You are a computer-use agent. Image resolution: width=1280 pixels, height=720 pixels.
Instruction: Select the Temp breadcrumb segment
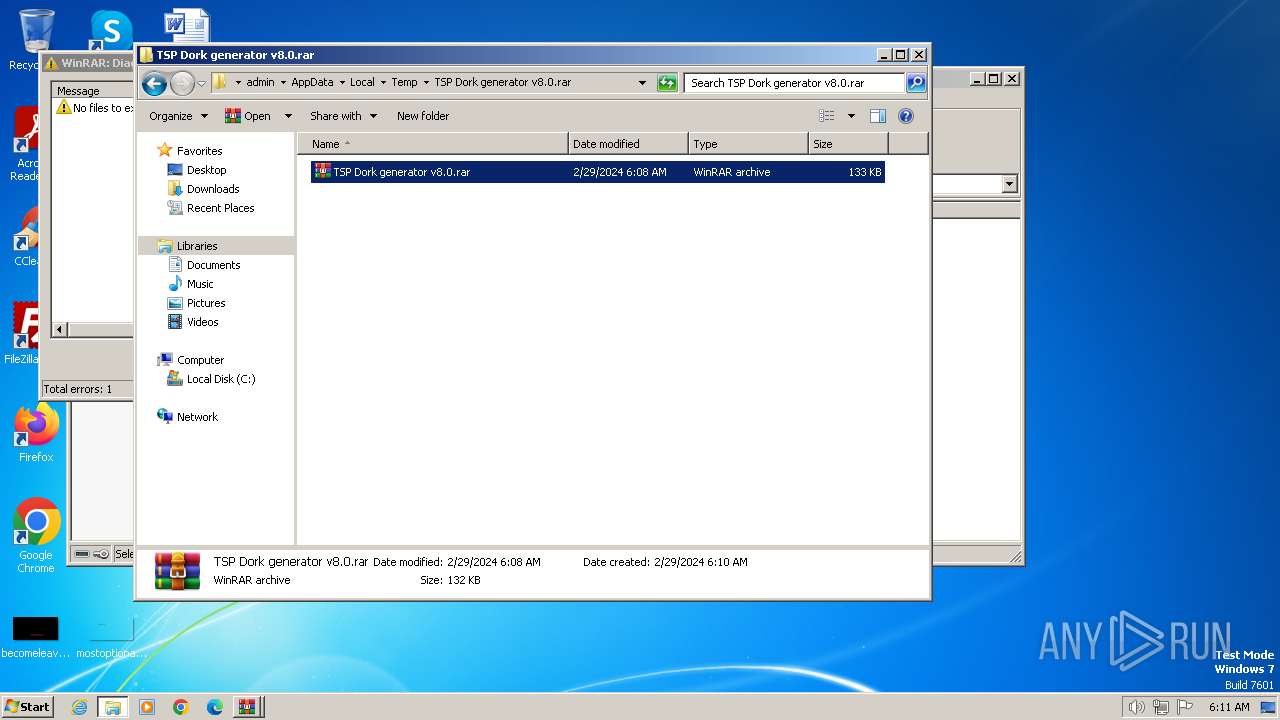coord(404,83)
